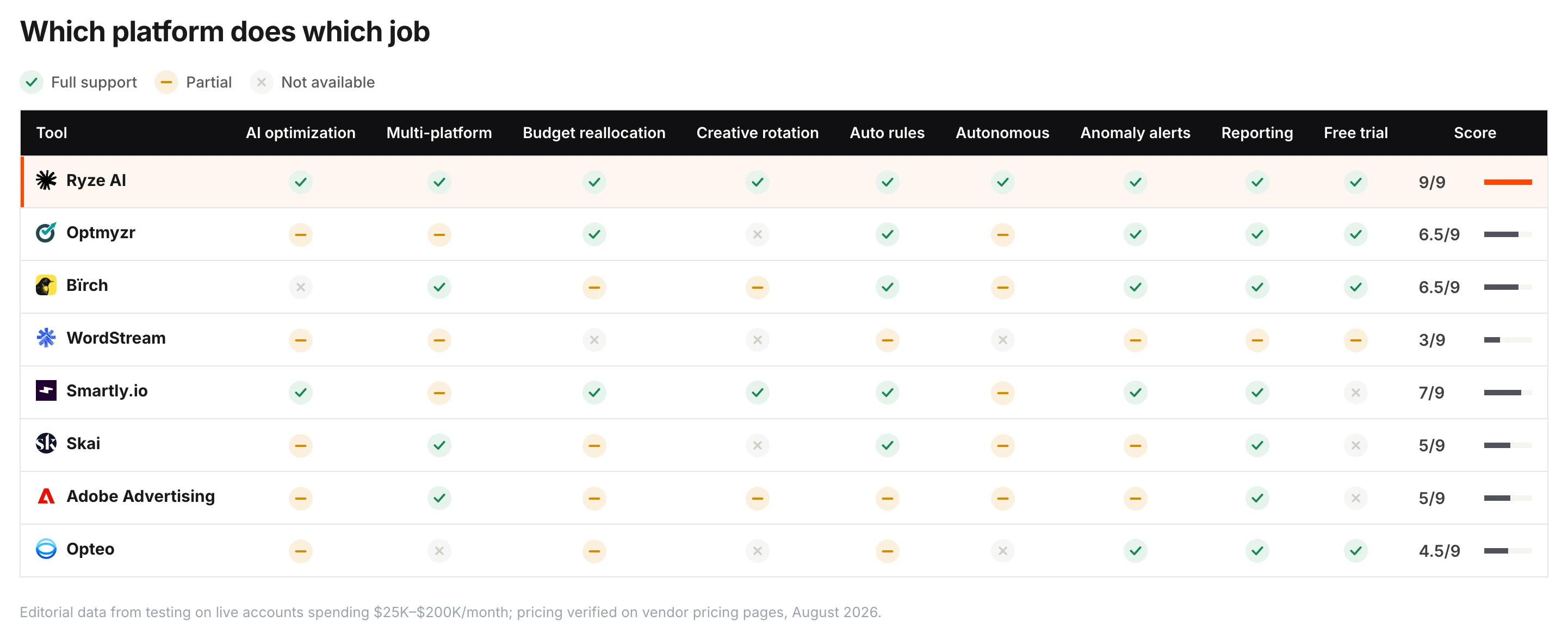Click the 'Ryze AI' tool name

point(96,180)
